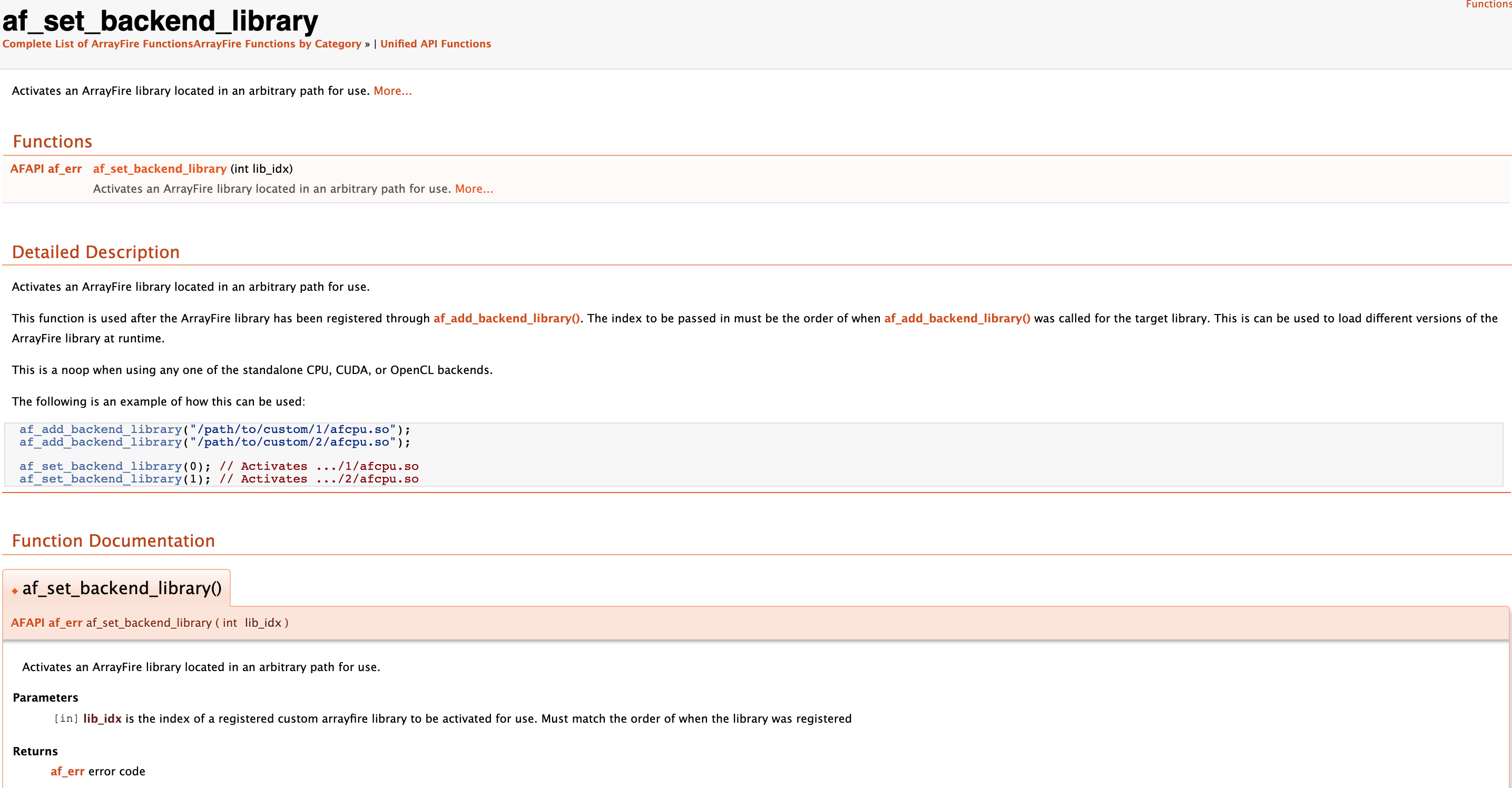
Task: Click More... in the Functions table description
Action: tap(474, 189)
